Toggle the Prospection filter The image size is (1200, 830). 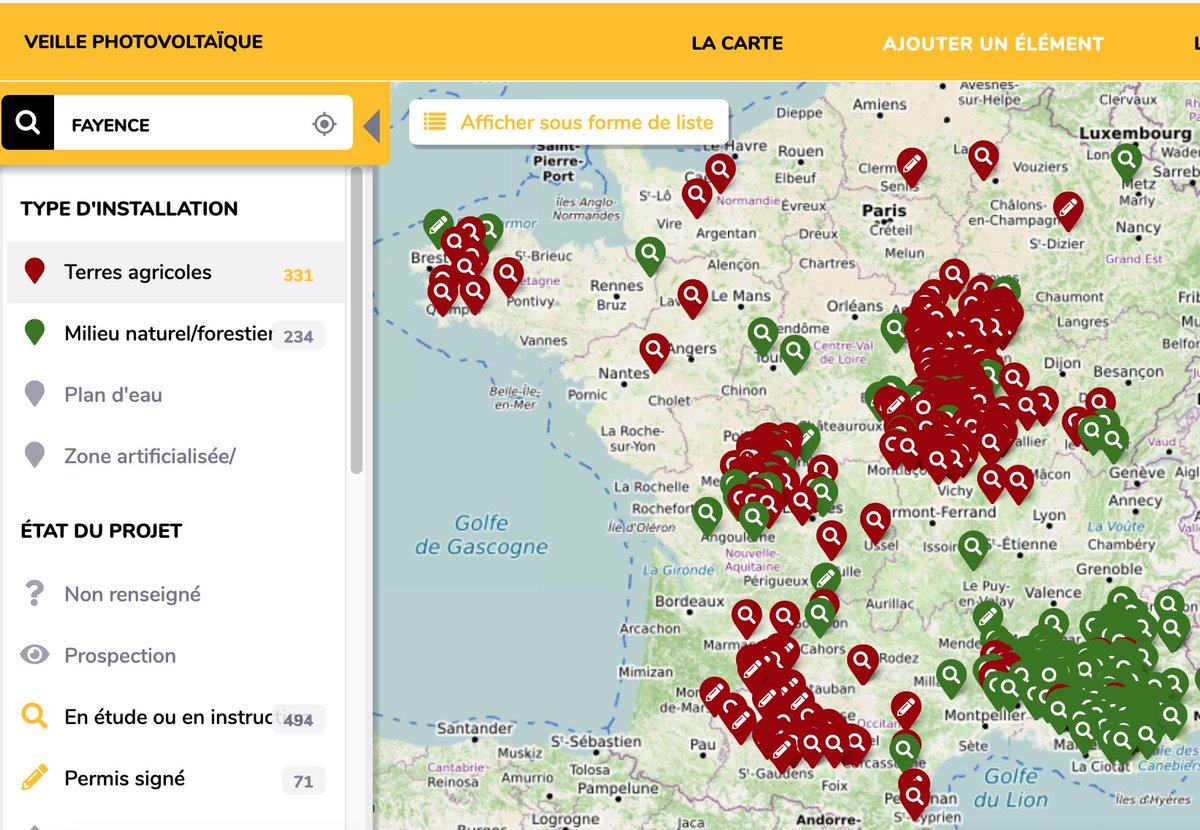[176, 656]
